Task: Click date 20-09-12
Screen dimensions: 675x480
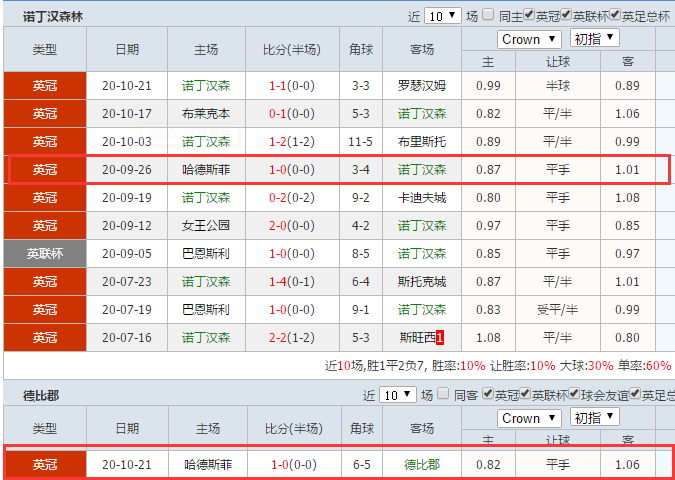Action: coord(127,226)
